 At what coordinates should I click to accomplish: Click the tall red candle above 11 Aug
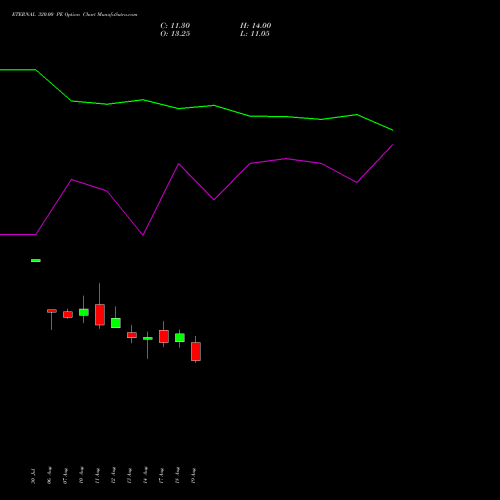pyautogui.click(x=100, y=314)
